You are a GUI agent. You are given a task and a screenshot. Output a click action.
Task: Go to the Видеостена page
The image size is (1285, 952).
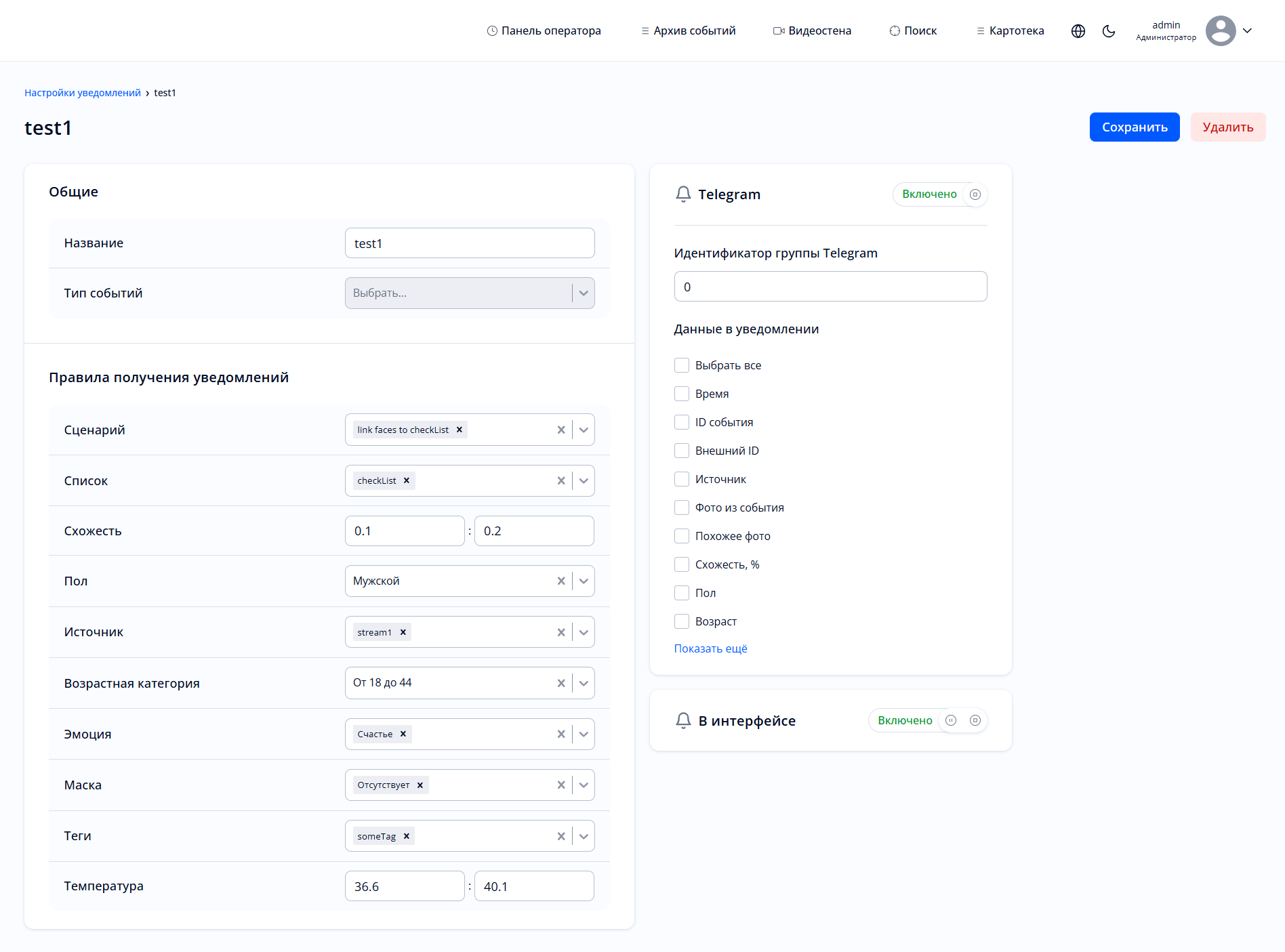(x=812, y=31)
